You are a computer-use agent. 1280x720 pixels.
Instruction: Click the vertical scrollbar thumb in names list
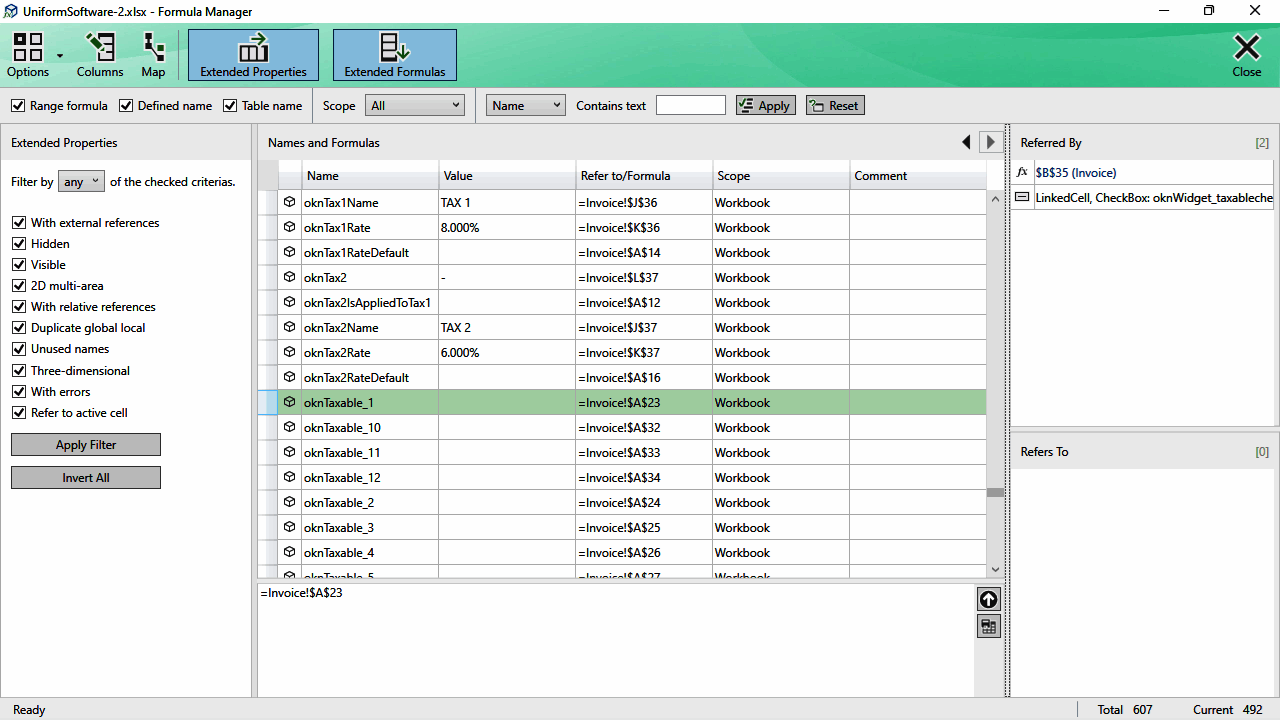pyautogui.click(x=995, y=493)
